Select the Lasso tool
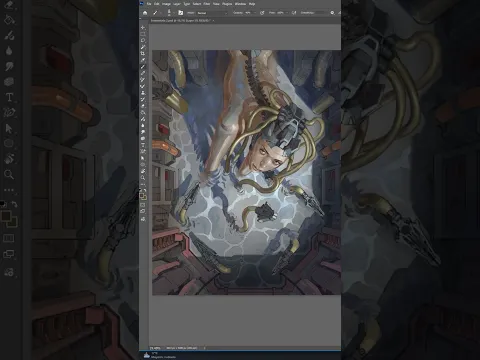 143,40
